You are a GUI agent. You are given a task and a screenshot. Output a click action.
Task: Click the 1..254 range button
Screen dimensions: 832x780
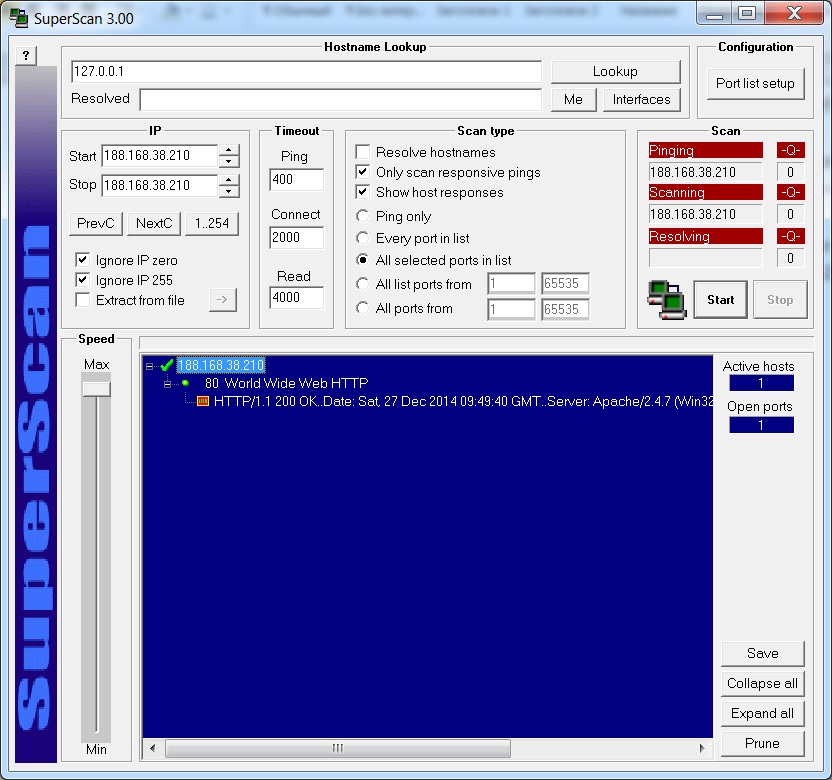tap(212, 223)
